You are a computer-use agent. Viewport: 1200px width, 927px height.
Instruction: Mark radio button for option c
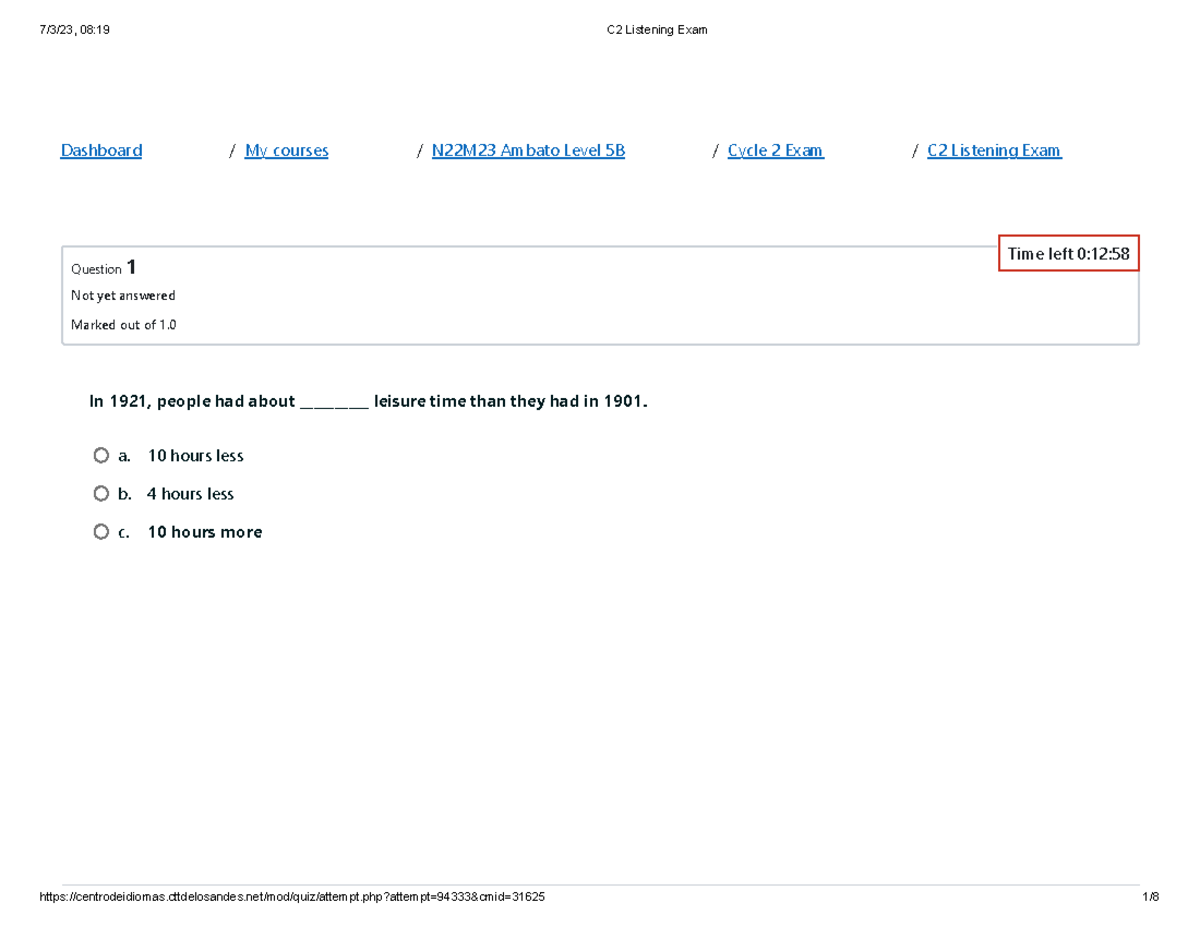[x=101, y=532]
